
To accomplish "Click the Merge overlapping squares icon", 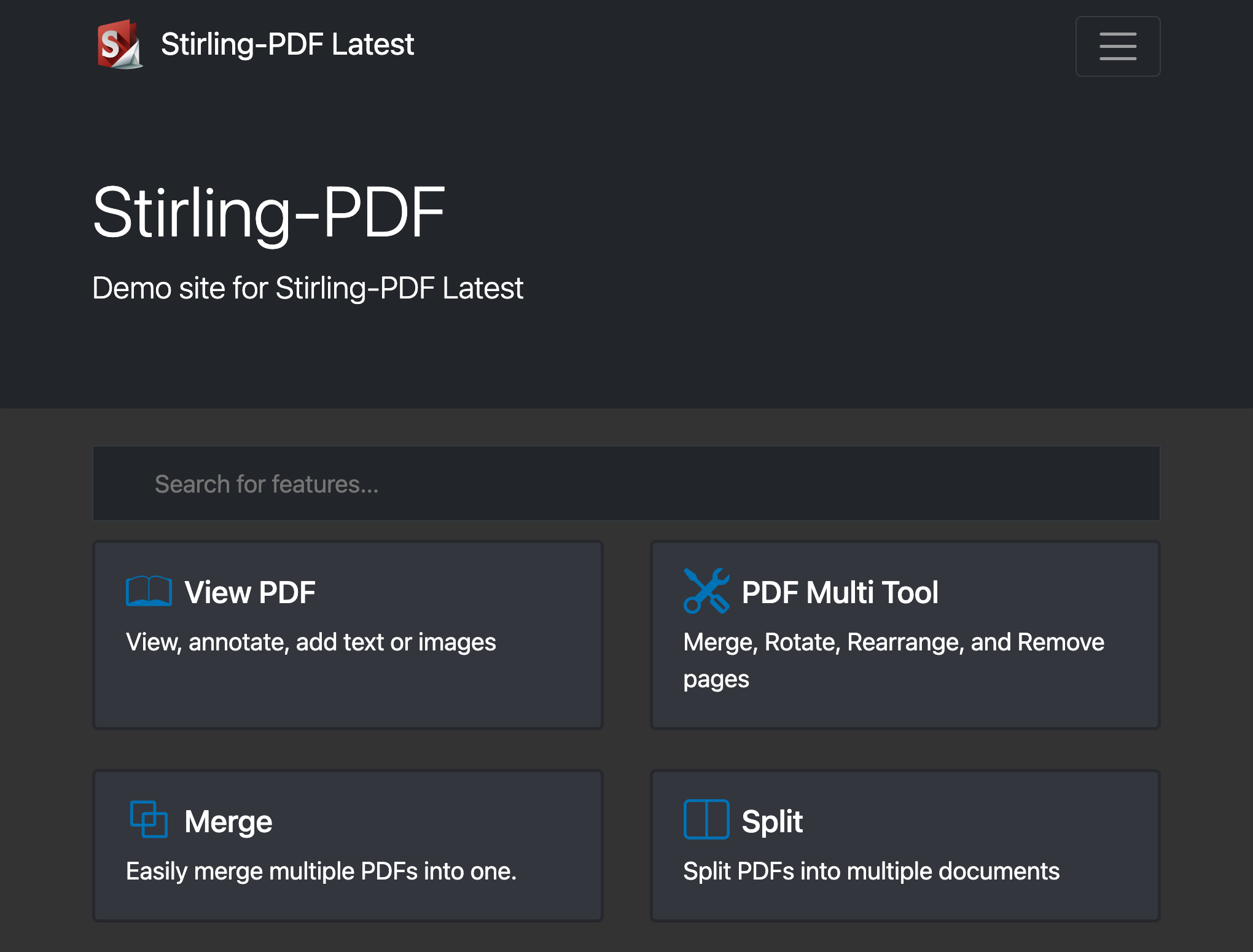I will [149, 819].
